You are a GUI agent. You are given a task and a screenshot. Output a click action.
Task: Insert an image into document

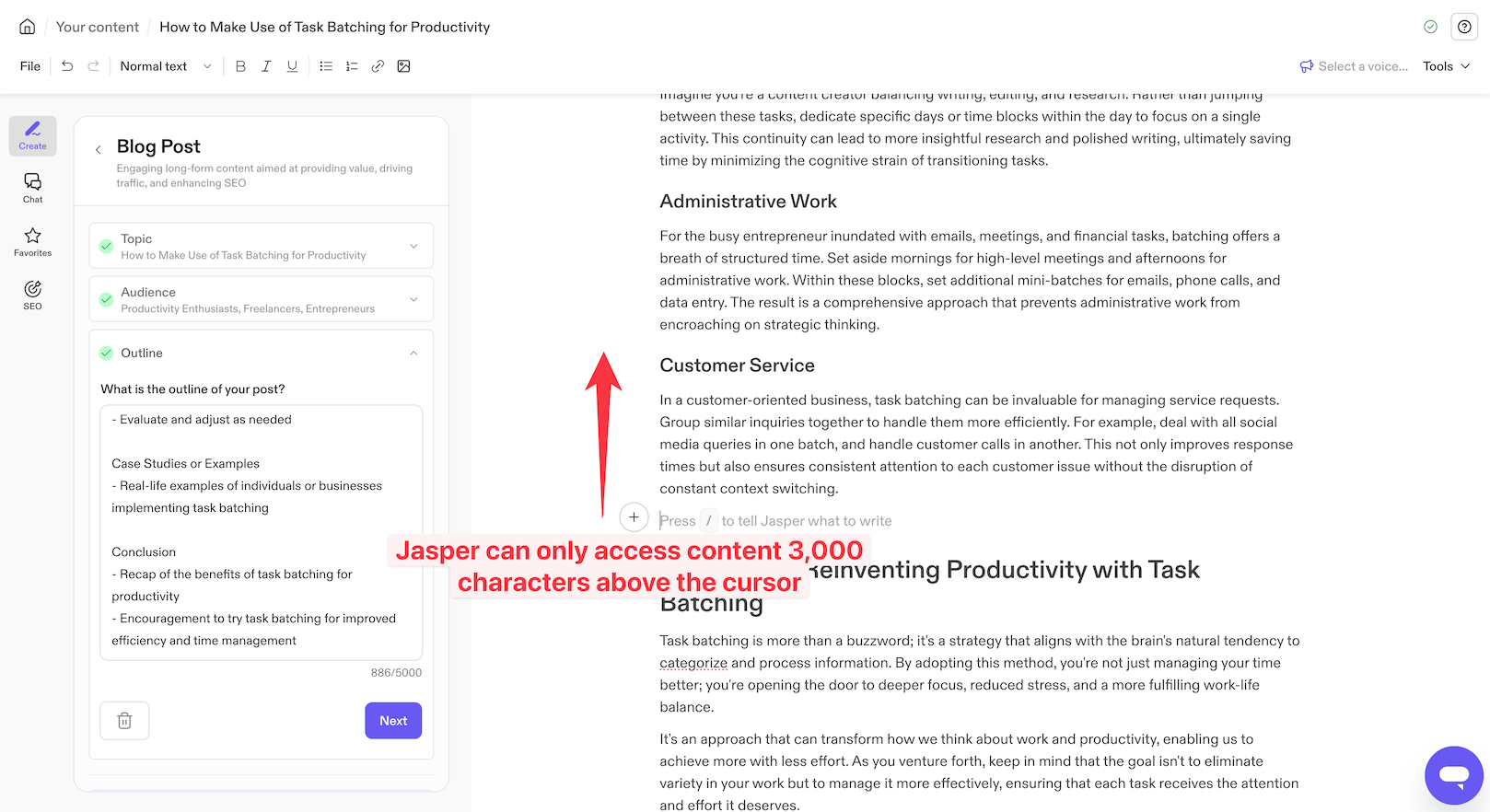(x=403, y=66)
